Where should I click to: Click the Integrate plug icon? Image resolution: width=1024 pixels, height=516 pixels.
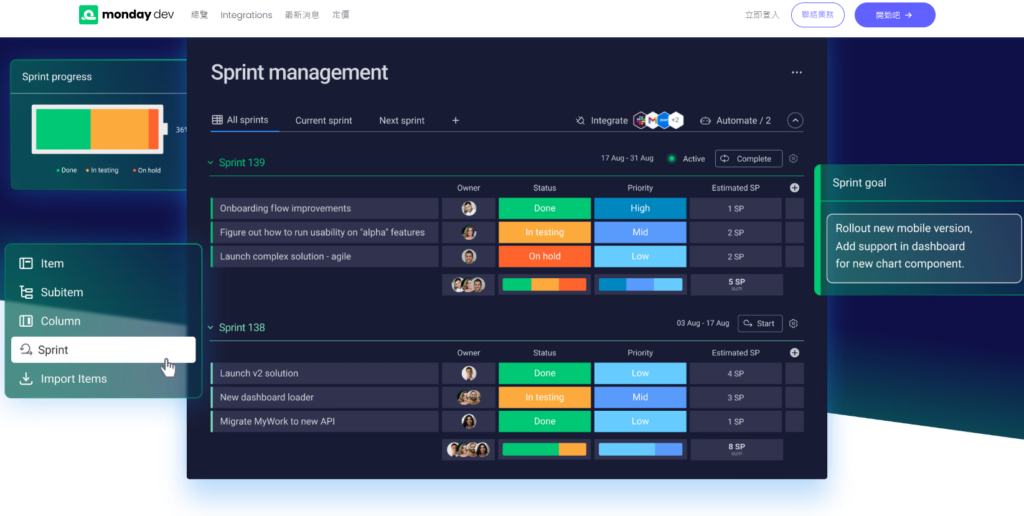pos(580,120)
